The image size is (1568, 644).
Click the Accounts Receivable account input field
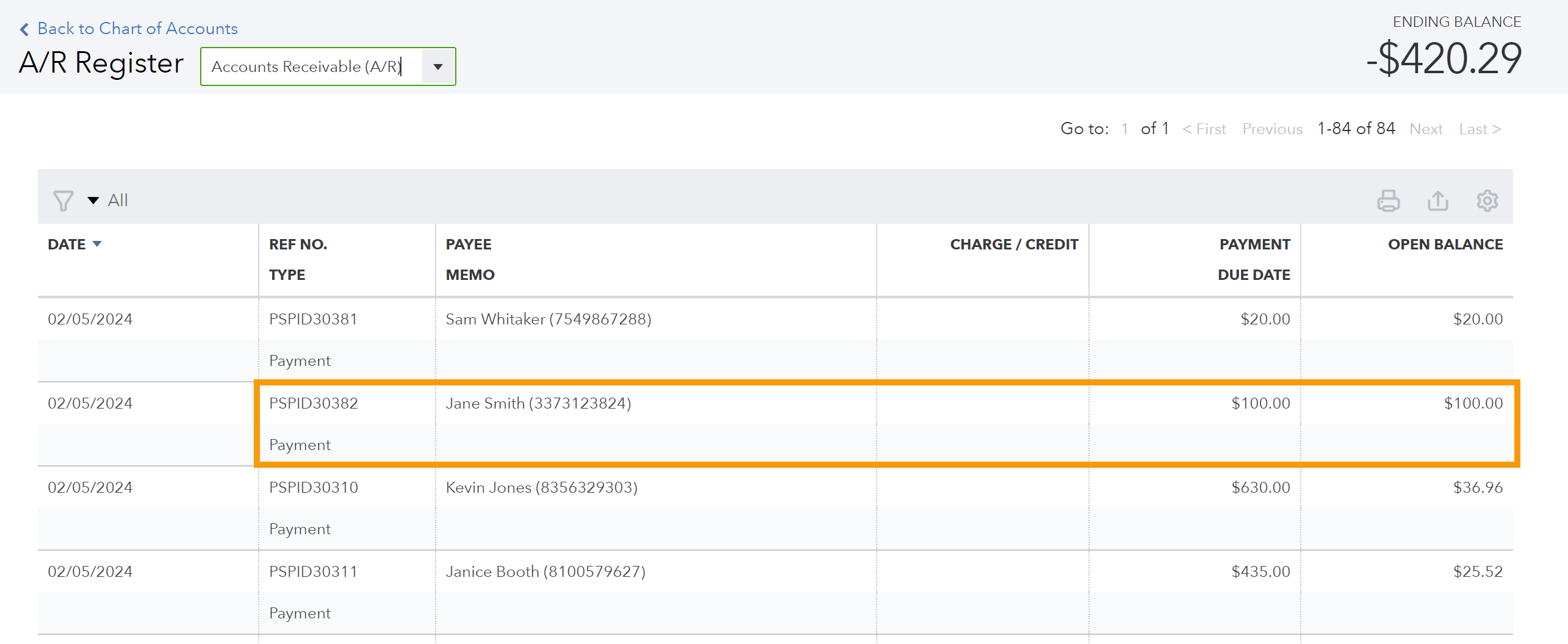311,66
